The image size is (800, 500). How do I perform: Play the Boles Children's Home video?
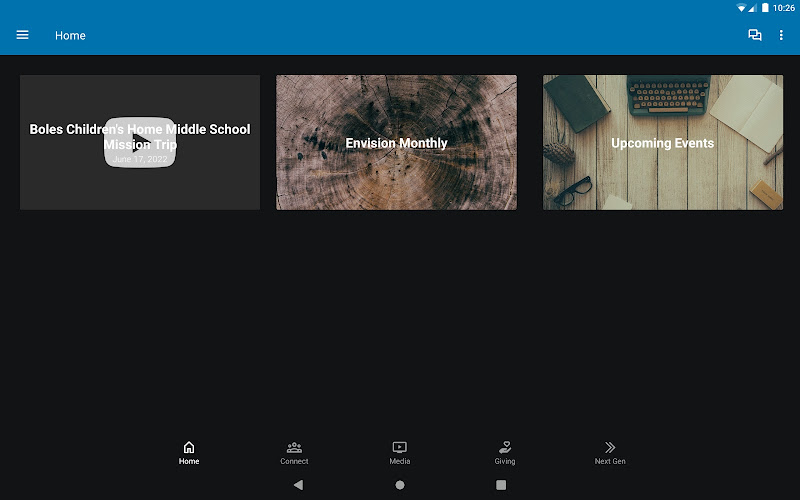tap(140, 142)
